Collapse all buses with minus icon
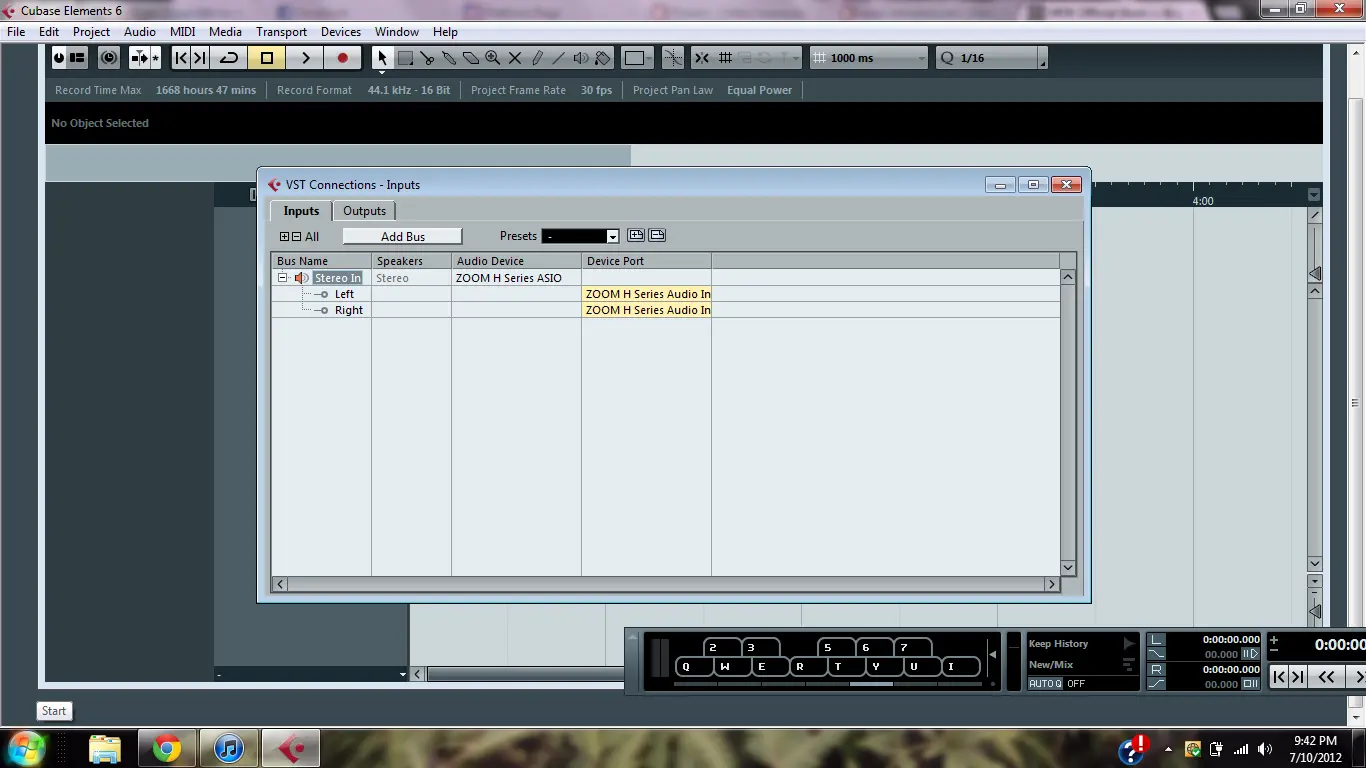Viewport: 1366px width, 768px height. [296, 237]
